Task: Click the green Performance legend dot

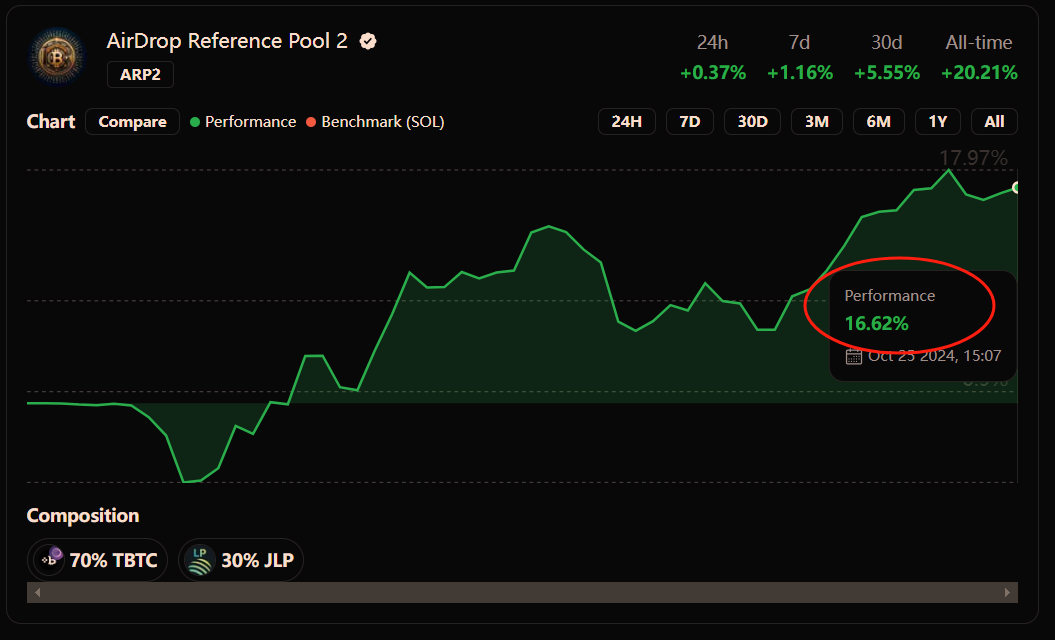Action: (195, 122)
